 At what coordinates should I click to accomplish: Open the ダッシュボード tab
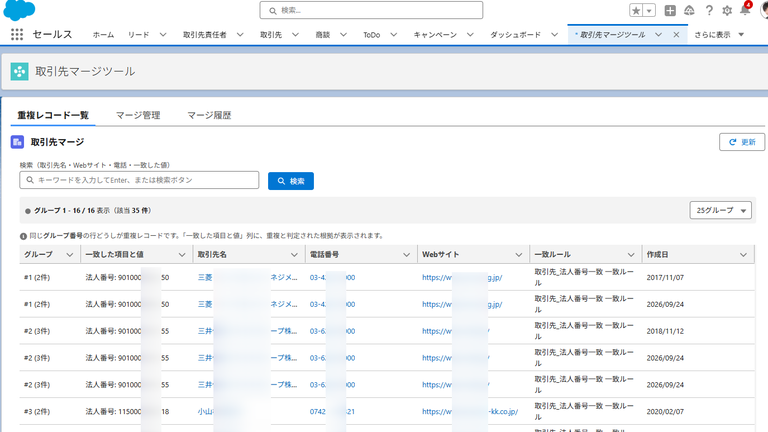point(515,35)
